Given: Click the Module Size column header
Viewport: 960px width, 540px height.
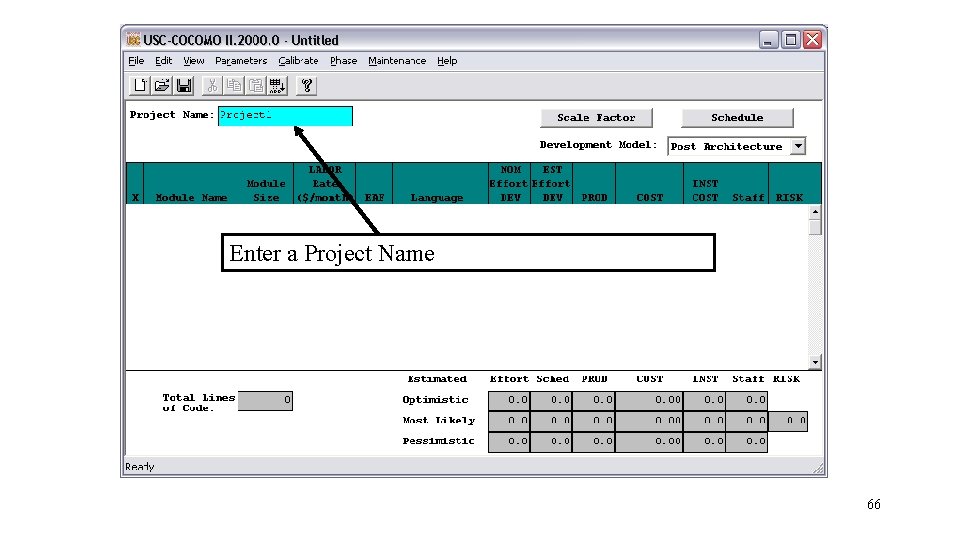Looking at the screenshot, I should coord(266,190).
